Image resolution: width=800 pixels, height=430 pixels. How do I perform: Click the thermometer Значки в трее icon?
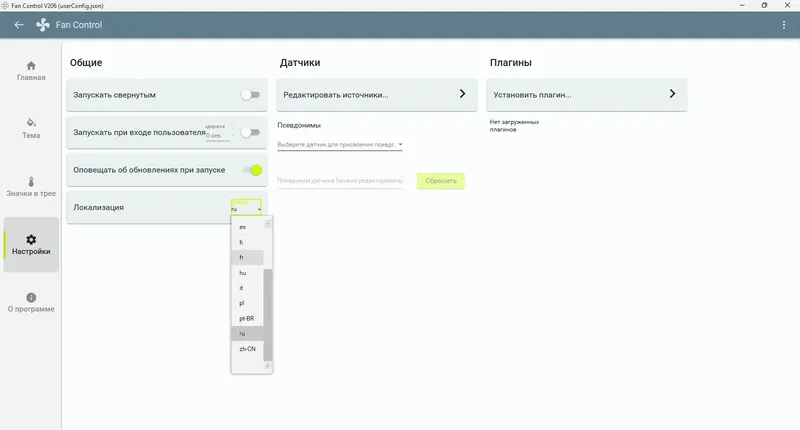click(31, 182)
